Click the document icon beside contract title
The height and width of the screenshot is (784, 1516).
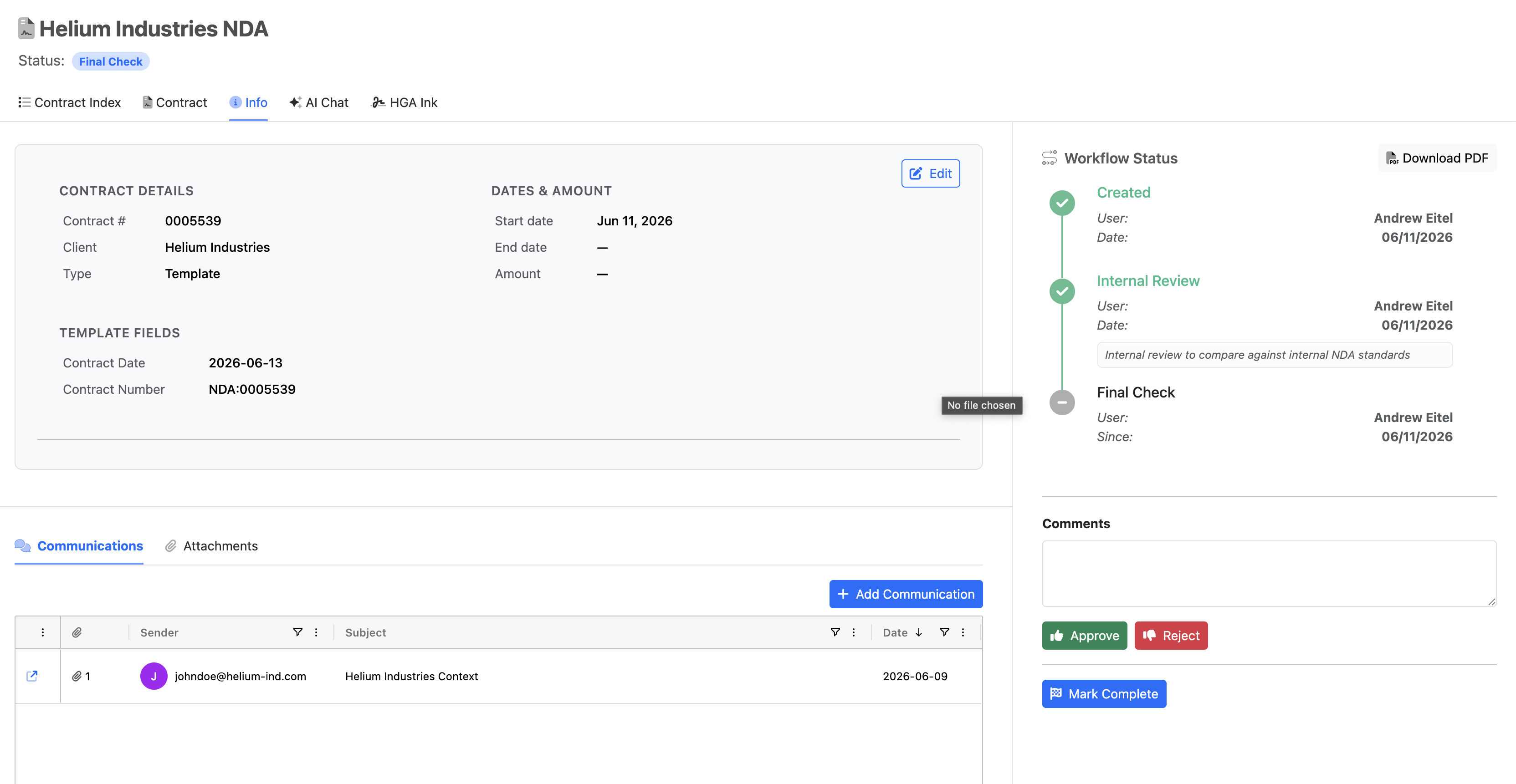click(26, 28)
